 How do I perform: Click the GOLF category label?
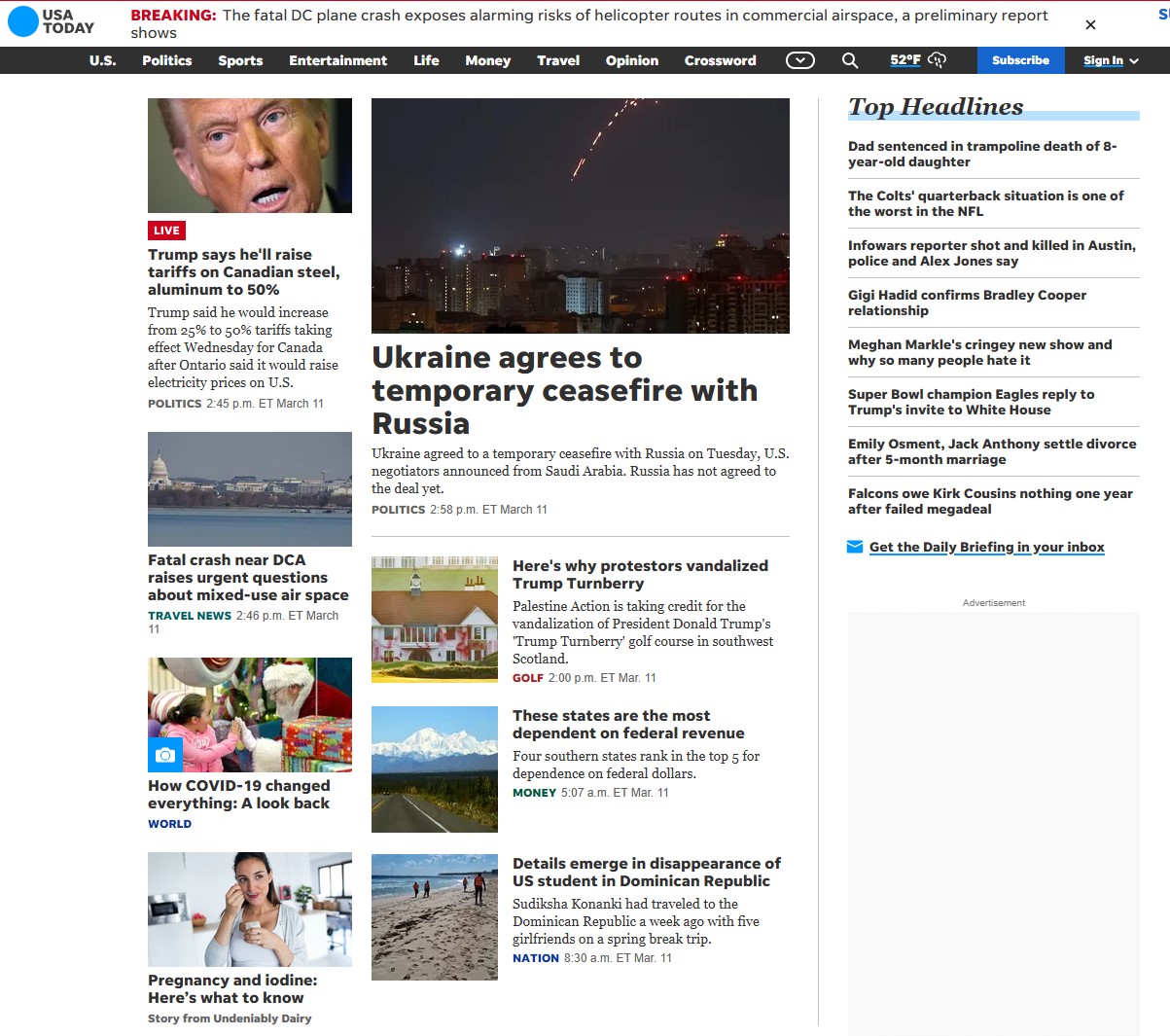[528, 678]
